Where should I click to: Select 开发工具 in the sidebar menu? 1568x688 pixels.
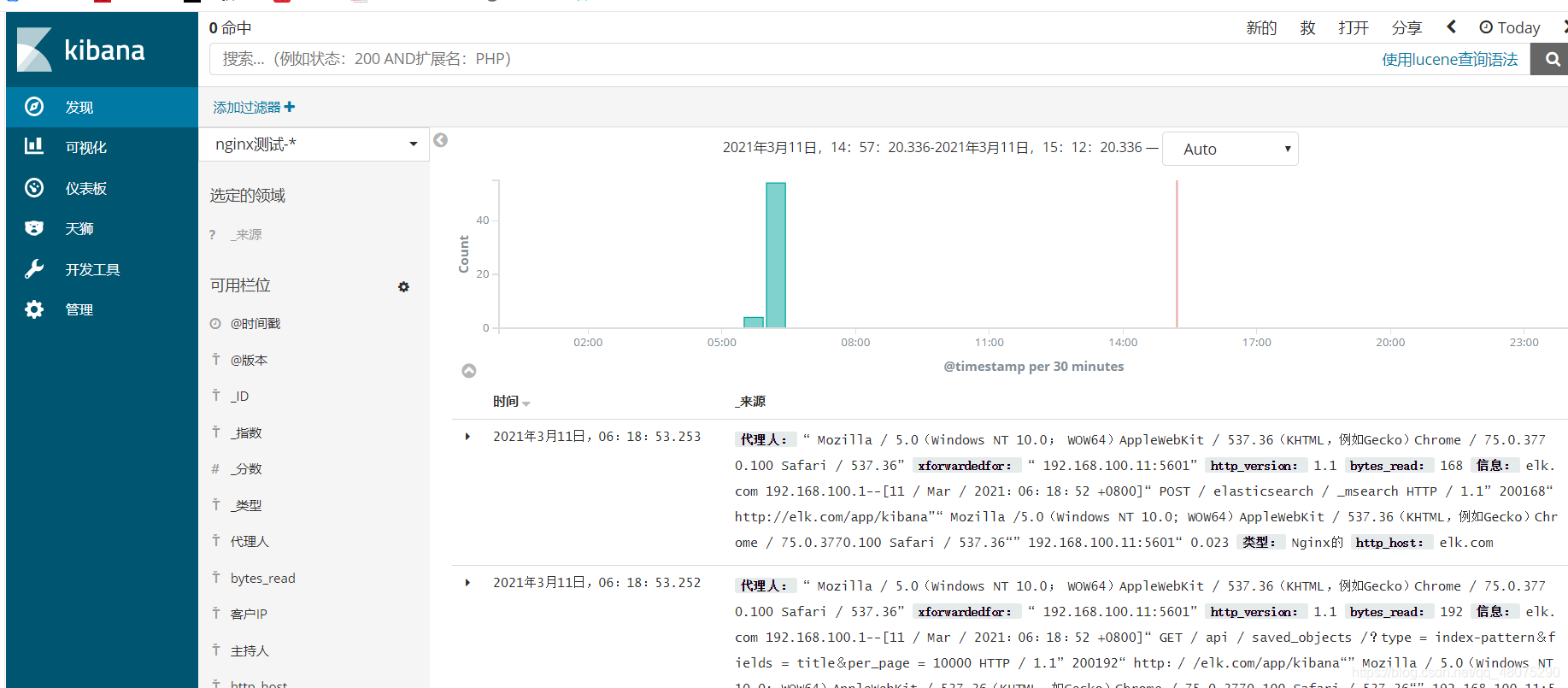(93, 269)
